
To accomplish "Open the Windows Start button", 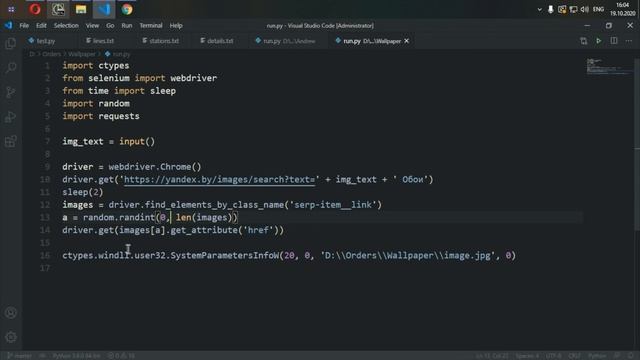I will click(x=11, y=9).
